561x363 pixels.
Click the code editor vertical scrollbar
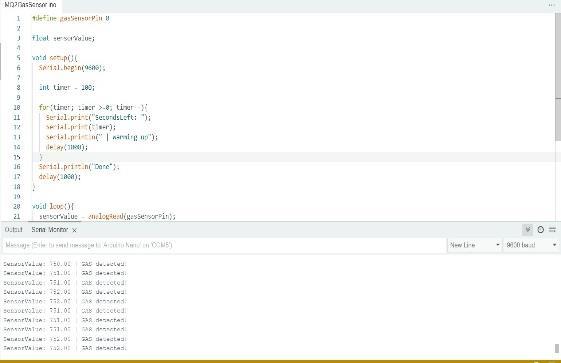[x=558, y=77]
